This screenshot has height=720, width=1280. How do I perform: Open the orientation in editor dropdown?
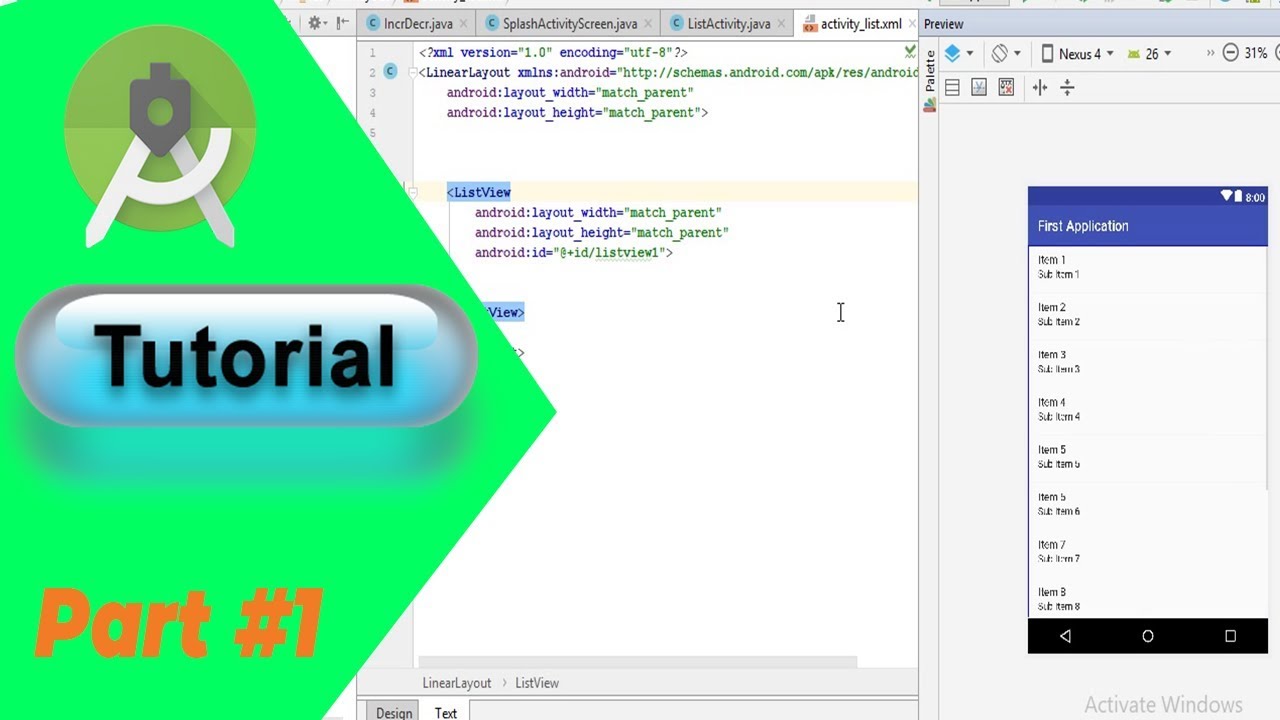[1005, 54]
